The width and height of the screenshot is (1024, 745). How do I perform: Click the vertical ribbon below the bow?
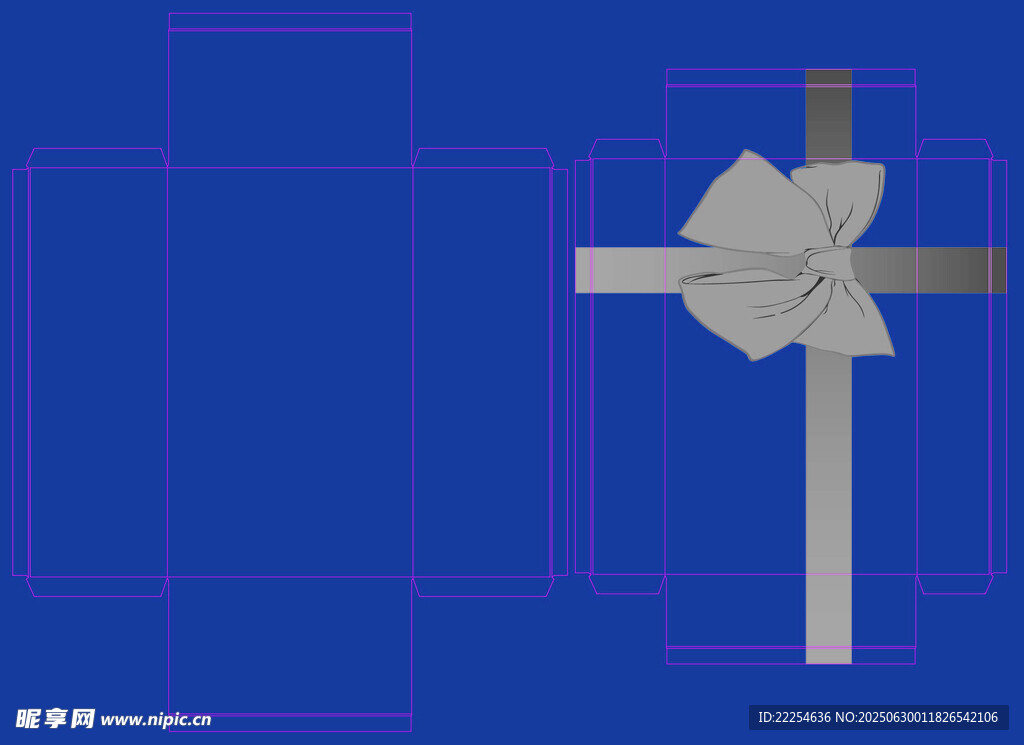point(828,500)
